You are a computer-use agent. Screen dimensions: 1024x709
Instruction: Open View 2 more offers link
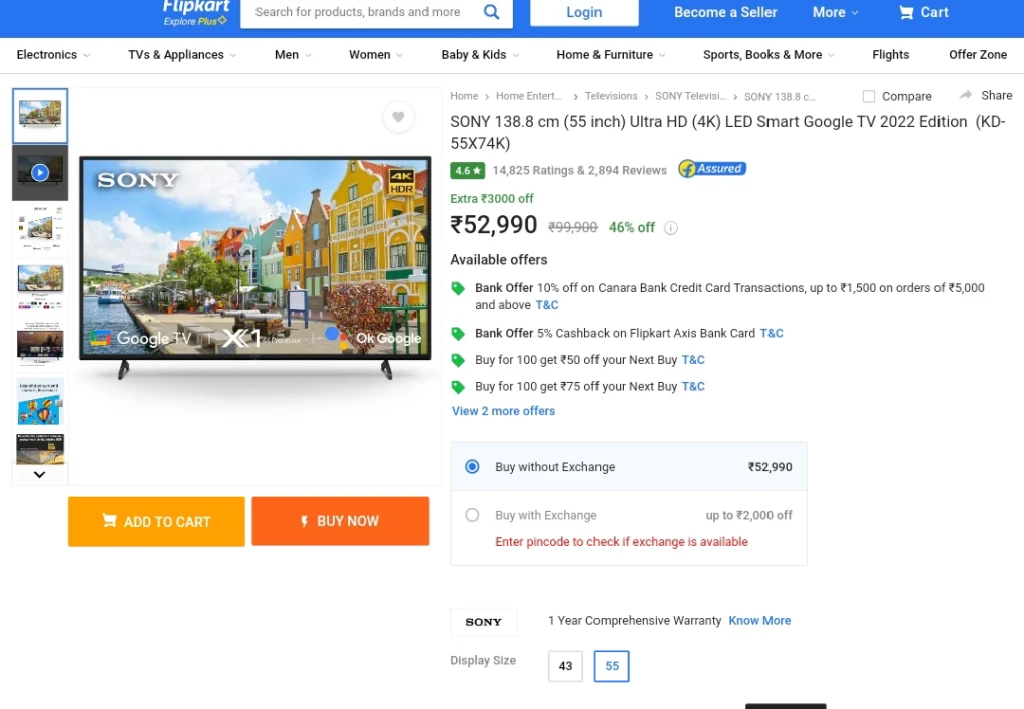tap(503, 411)
